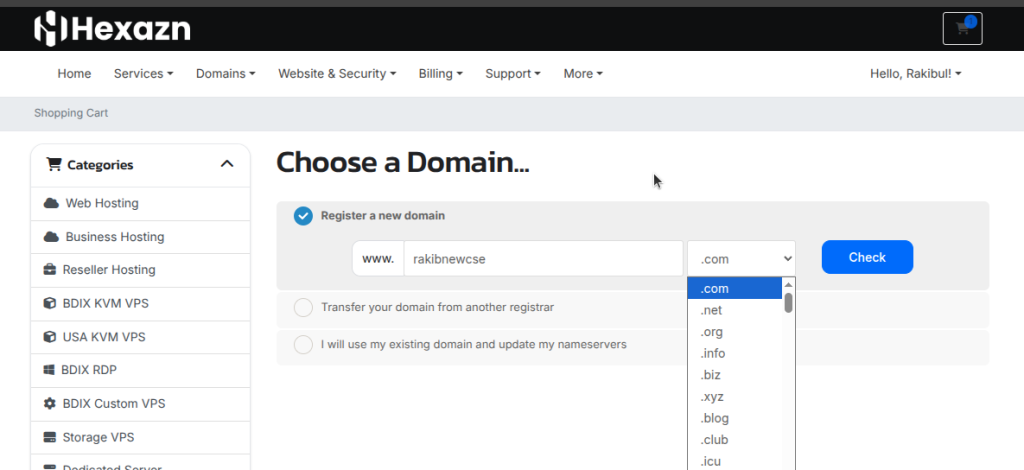Collapse the Categories panel chevron
Viewport: 1024px width, 470px height.
coord(227,164)
